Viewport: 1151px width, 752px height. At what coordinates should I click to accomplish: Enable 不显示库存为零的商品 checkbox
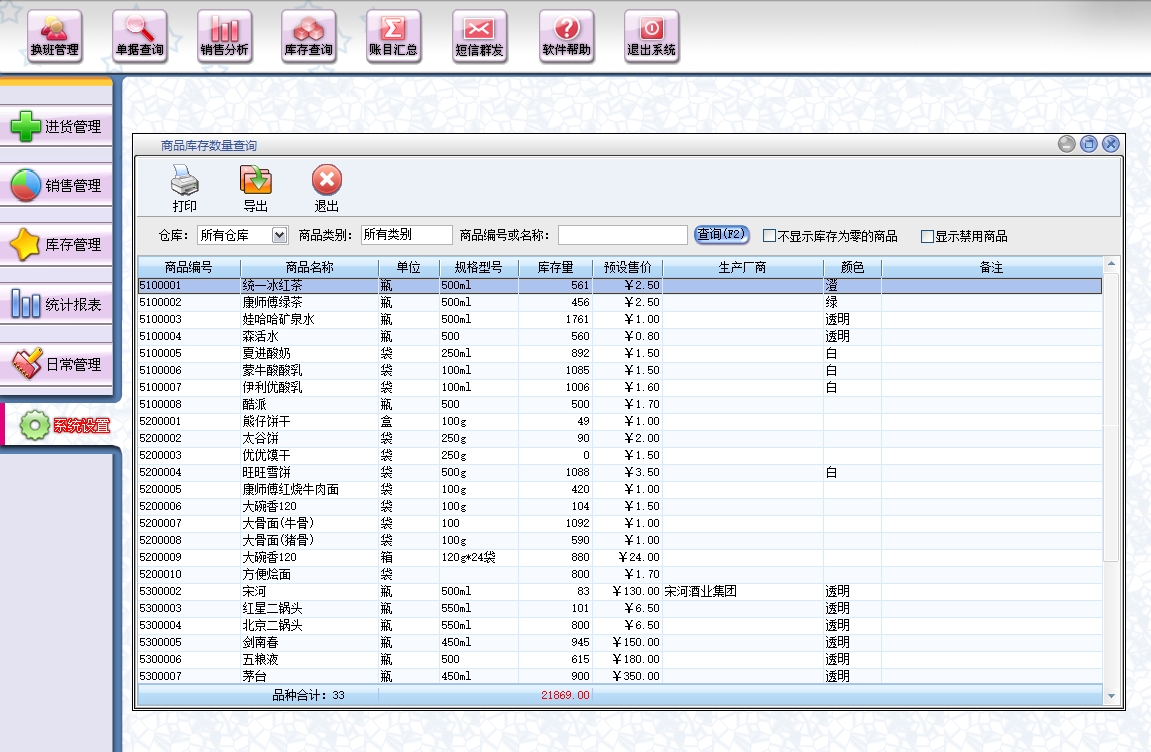pyautogui.click(x=769, y=237)
